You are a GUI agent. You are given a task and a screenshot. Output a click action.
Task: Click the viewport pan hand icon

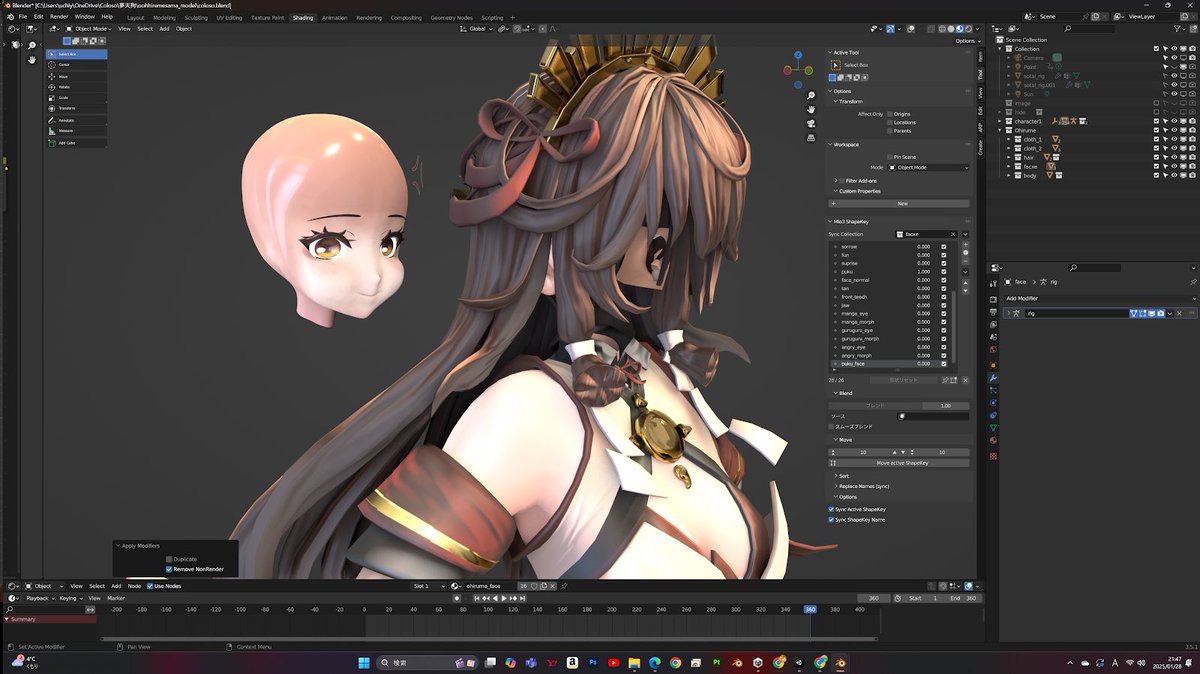[811, 108]
